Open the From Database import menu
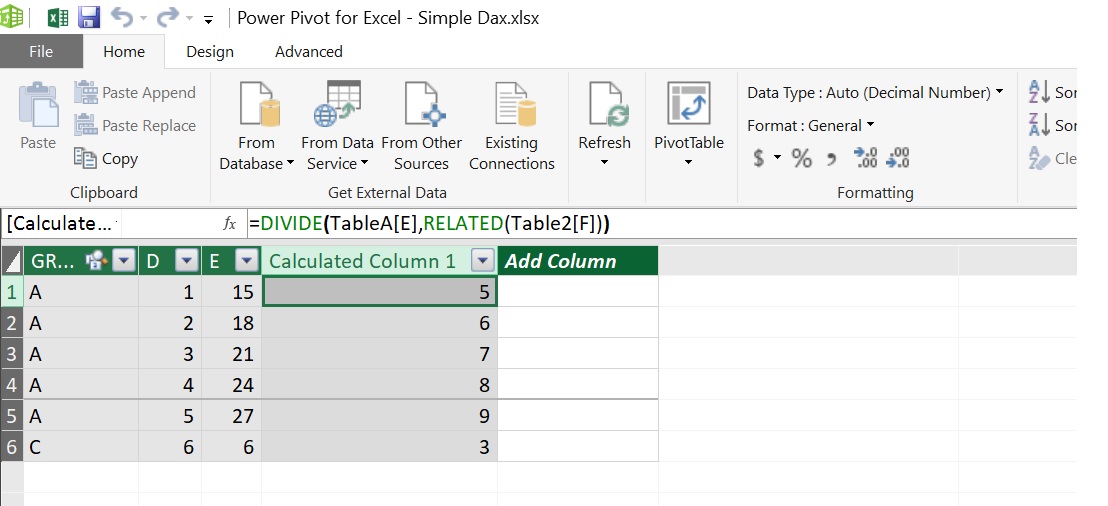 pos(257,126)
